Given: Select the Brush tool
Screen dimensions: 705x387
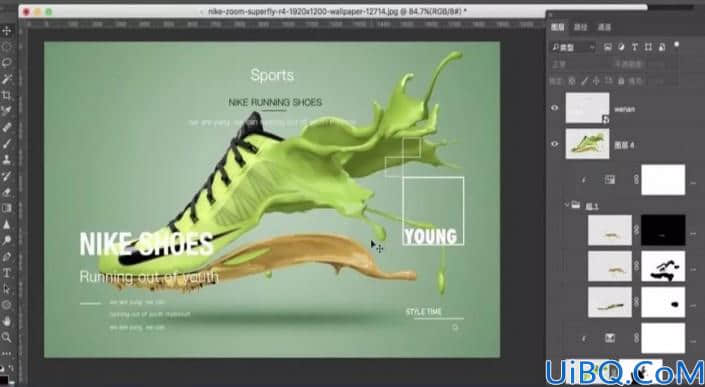Looking at the screenshot, I should pos(7,143).
